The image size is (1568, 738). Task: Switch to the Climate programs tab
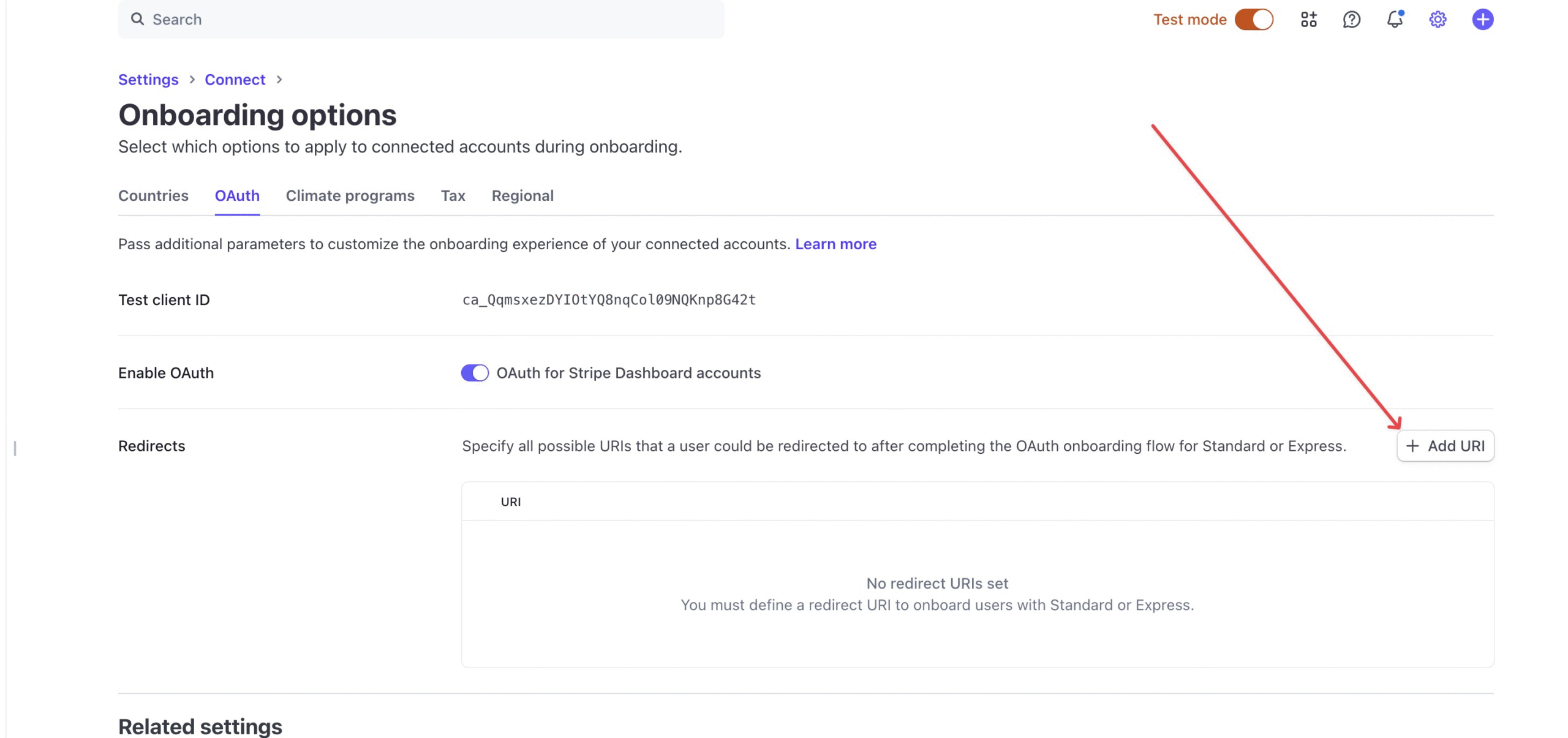[x=350, y=195]
